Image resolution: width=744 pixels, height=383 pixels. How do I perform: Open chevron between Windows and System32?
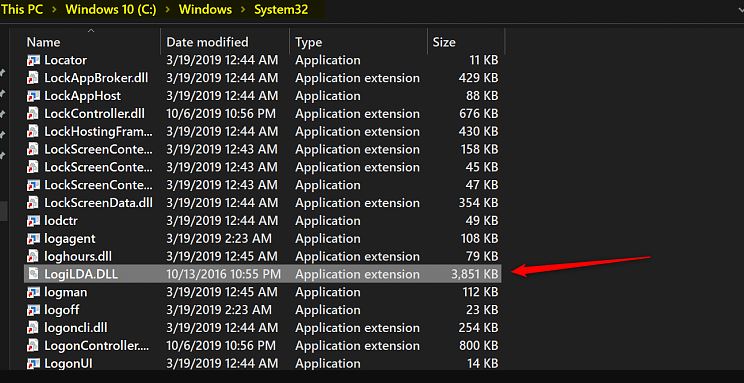point(243,10)
